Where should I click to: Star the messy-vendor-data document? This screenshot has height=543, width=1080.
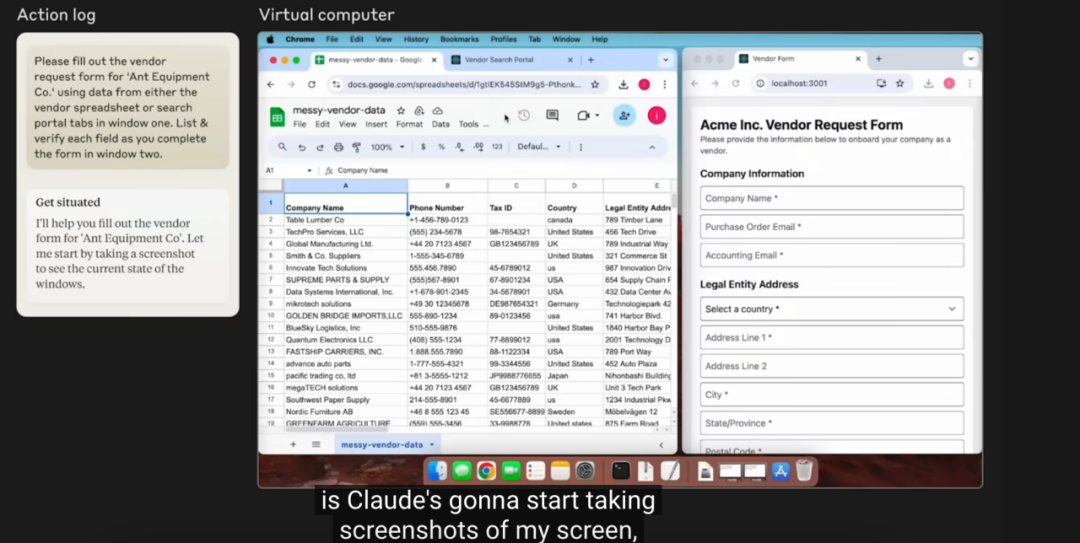(x=401, y=111)
